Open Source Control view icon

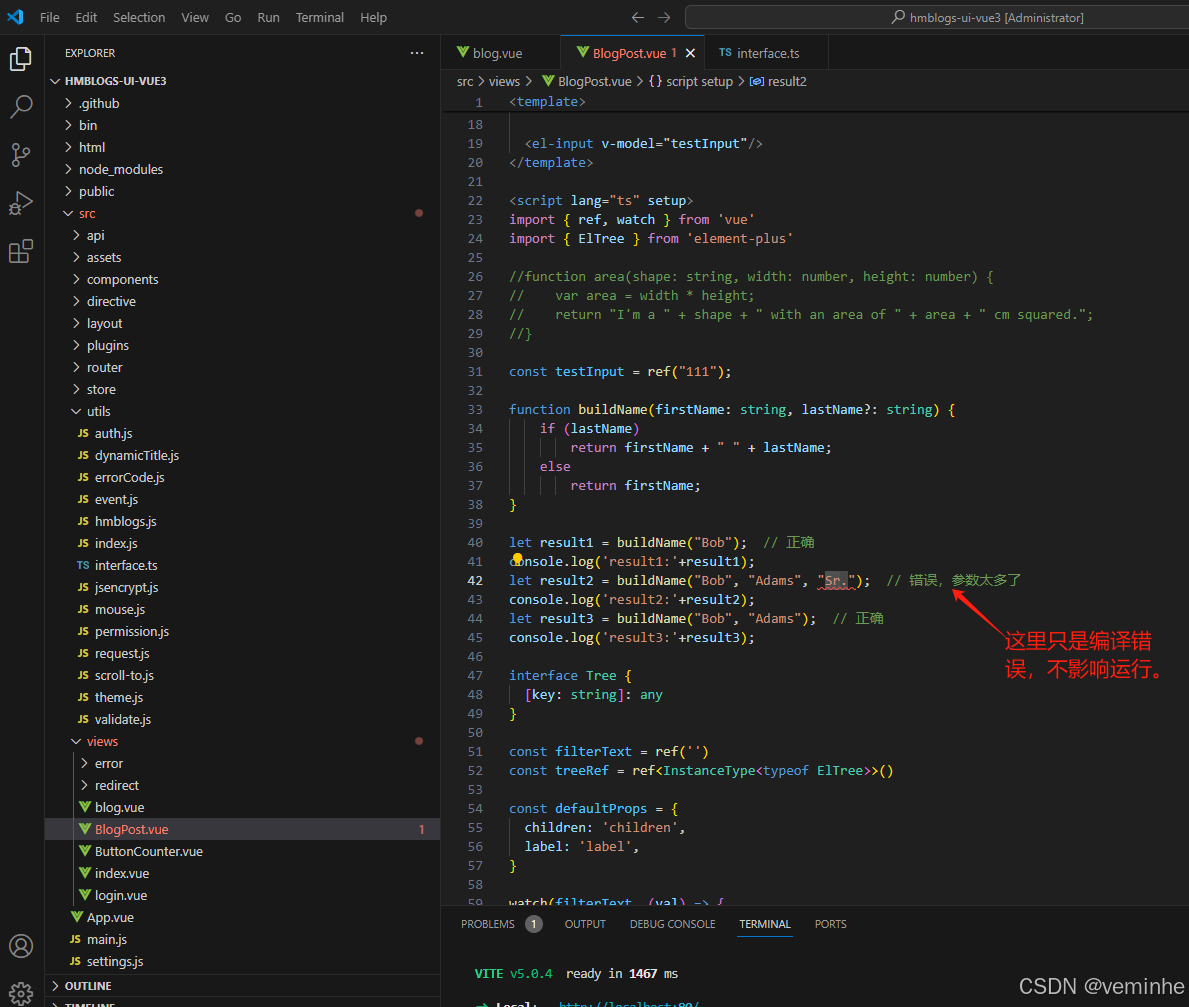[21, 155]
